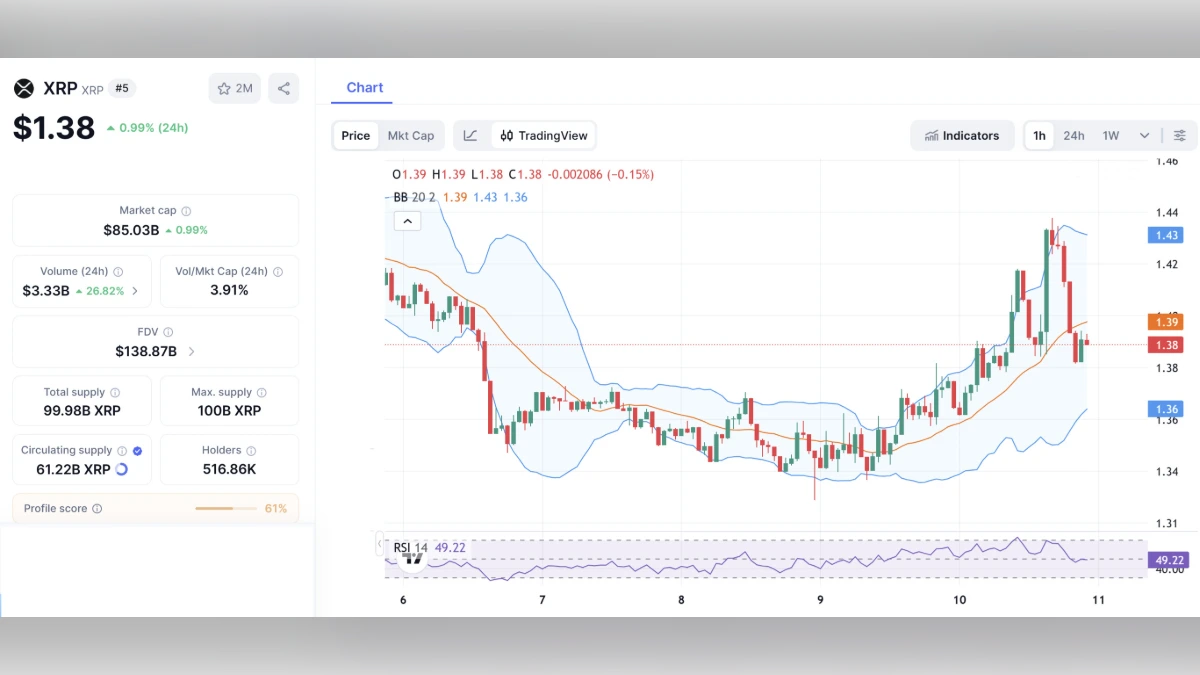This screenshot has height=675, width=1200.
Task: Select the 24h timeframe
Action: (1074, 135)
